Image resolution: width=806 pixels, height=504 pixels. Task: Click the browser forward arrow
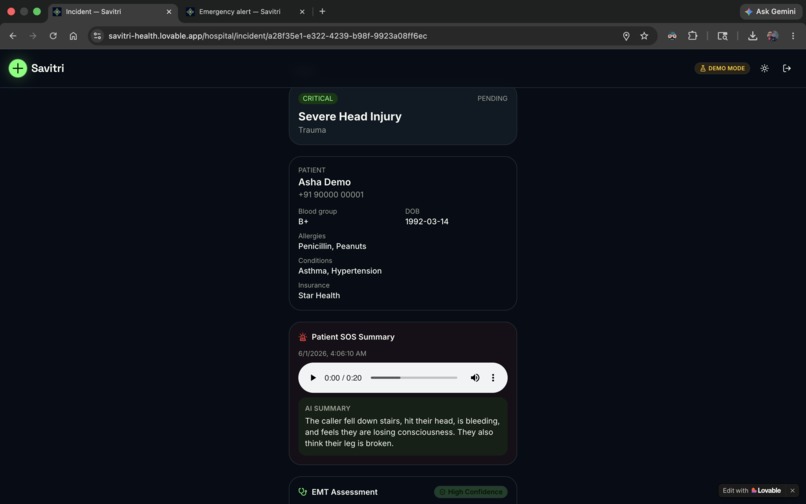click(33, 36)
